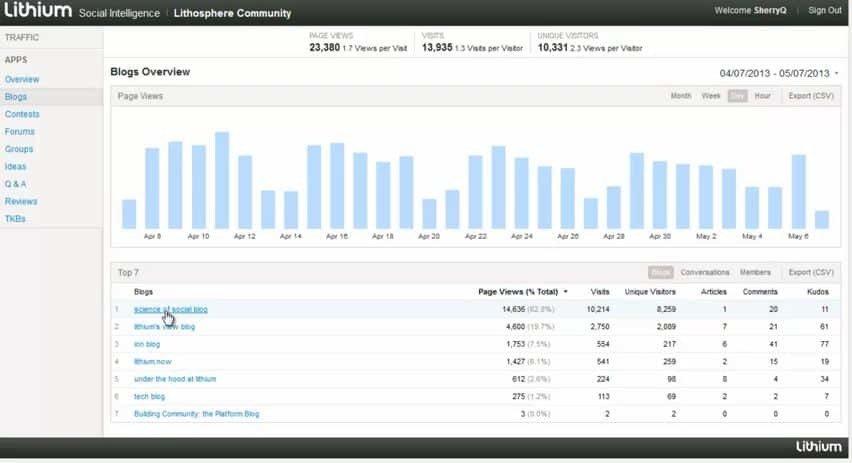Sort the table by Kudos column
Screen dimensions: 852x463
[x=818, y=292]
